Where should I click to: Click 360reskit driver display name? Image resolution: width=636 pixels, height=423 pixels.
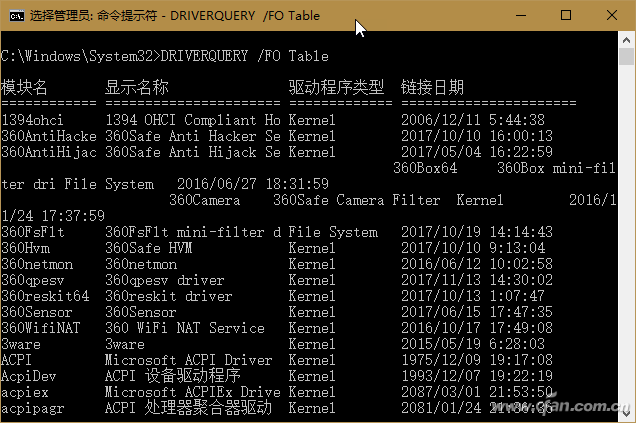169,296
